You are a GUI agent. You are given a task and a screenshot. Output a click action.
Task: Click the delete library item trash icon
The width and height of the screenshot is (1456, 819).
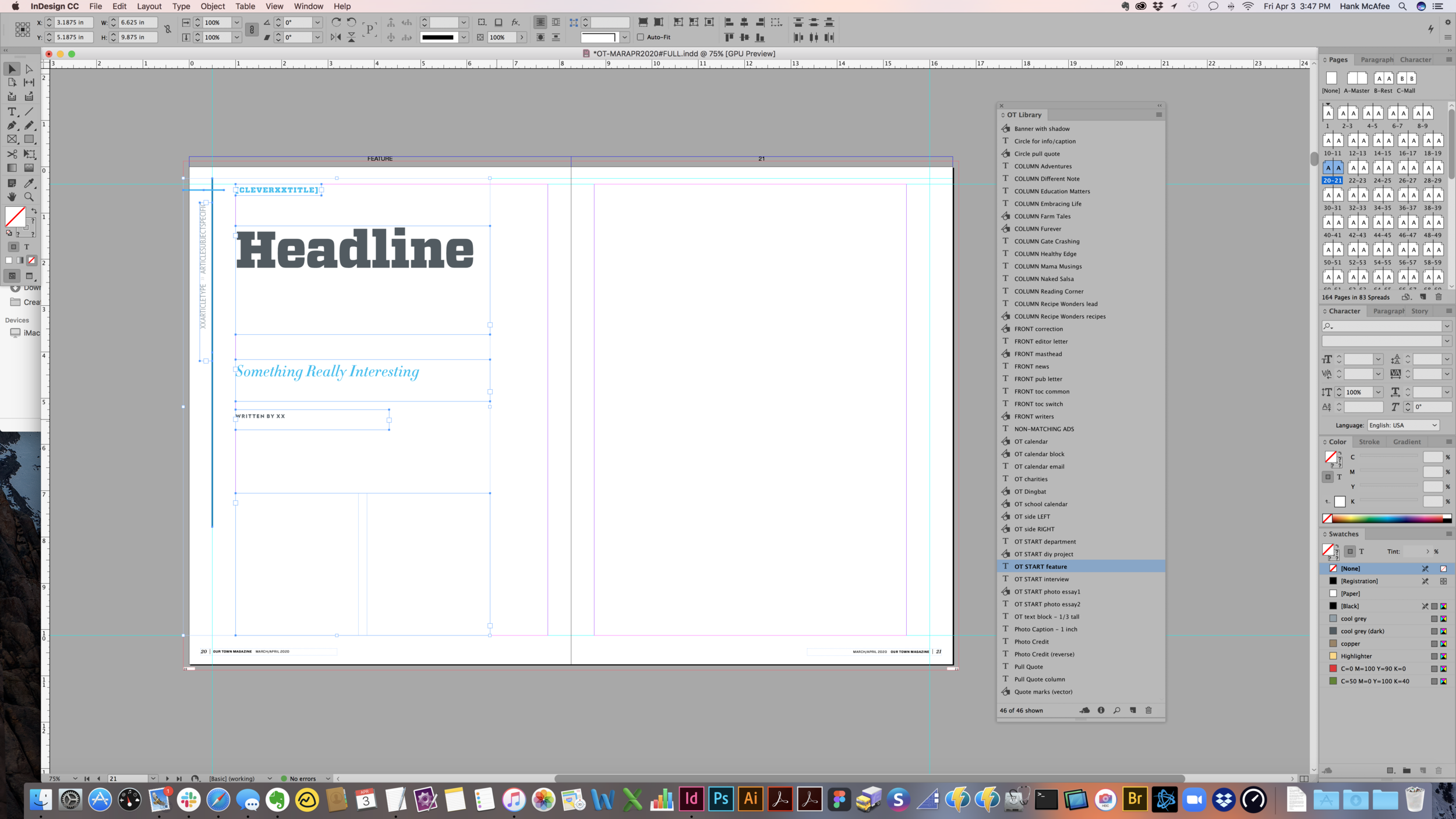(1148, 710)
